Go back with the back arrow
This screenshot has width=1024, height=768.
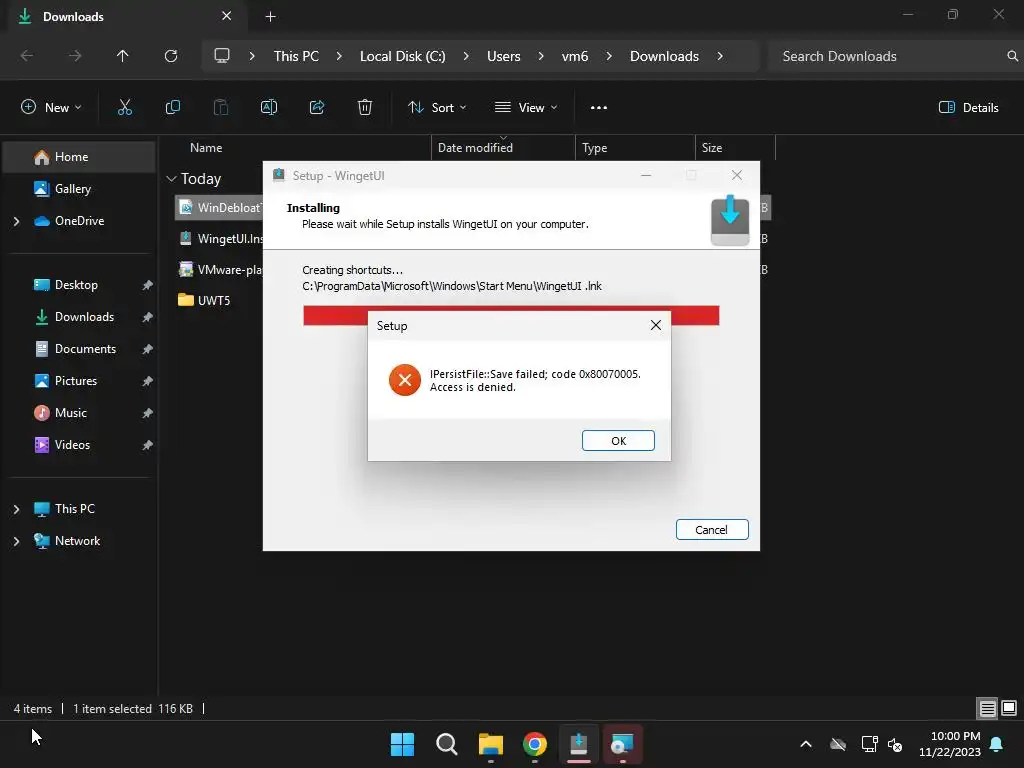[x=27, y=56]
